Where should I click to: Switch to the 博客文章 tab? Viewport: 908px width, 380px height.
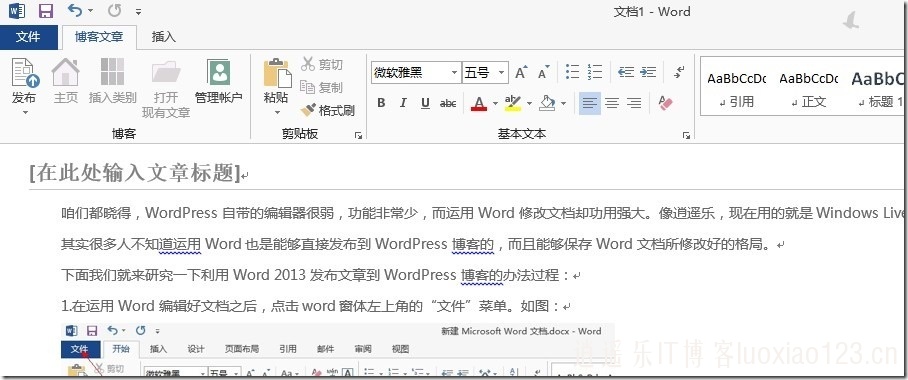pyautogui.click(x=99, y=37)
